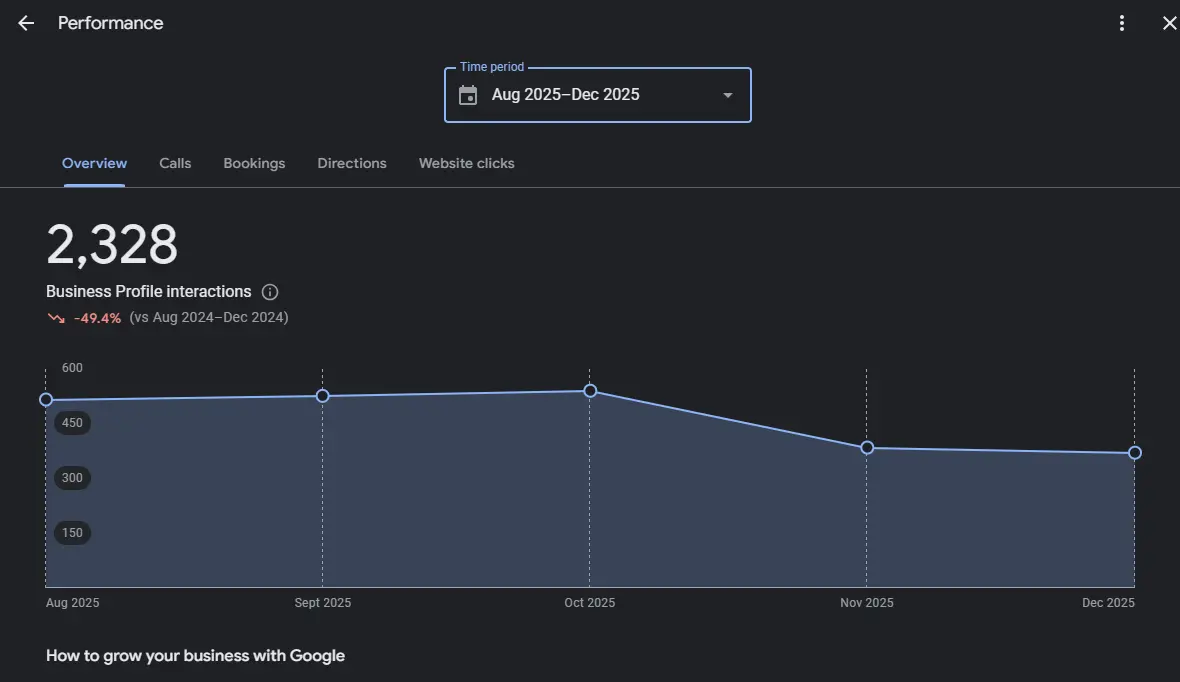The width and height of the screenshot is (1180, 682).
Task: Click the Nov 2025 data point marker
Action: point(867,448)
